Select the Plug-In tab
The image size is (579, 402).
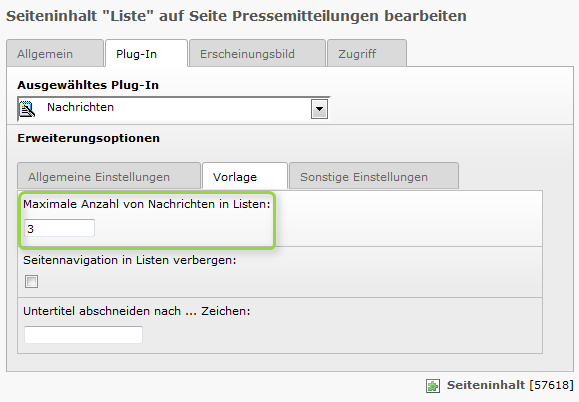[x=147, y=54]
